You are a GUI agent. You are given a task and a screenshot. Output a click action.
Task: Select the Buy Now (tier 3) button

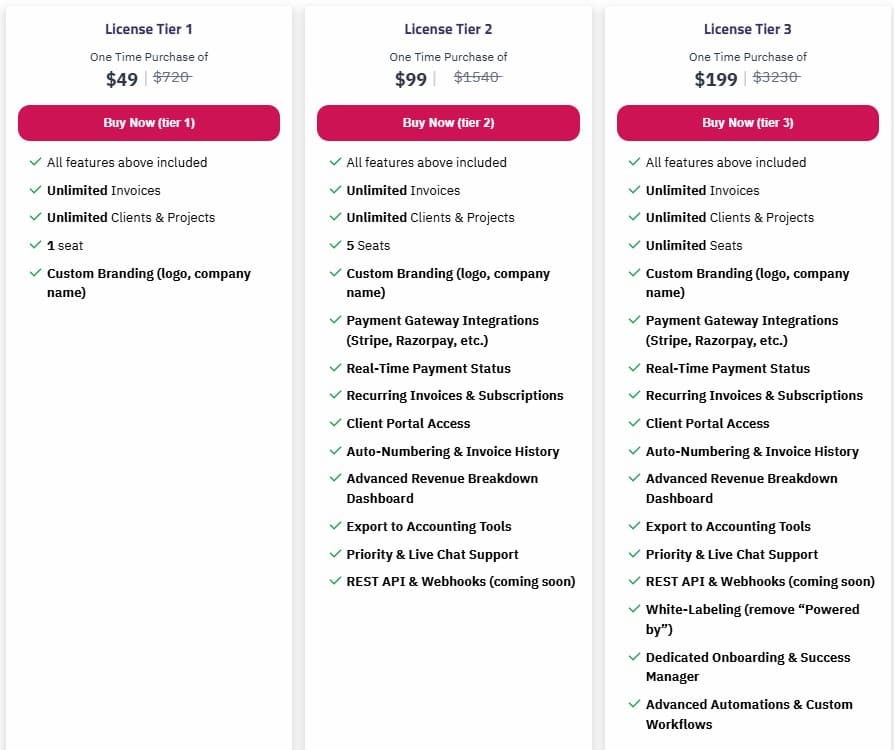click(x=747, y=123)
